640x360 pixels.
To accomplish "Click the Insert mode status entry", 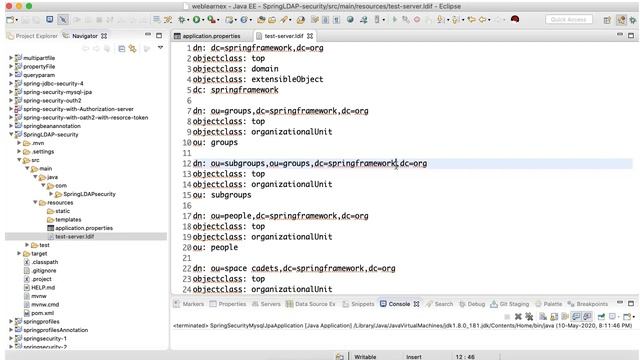I will coord(413,357).
